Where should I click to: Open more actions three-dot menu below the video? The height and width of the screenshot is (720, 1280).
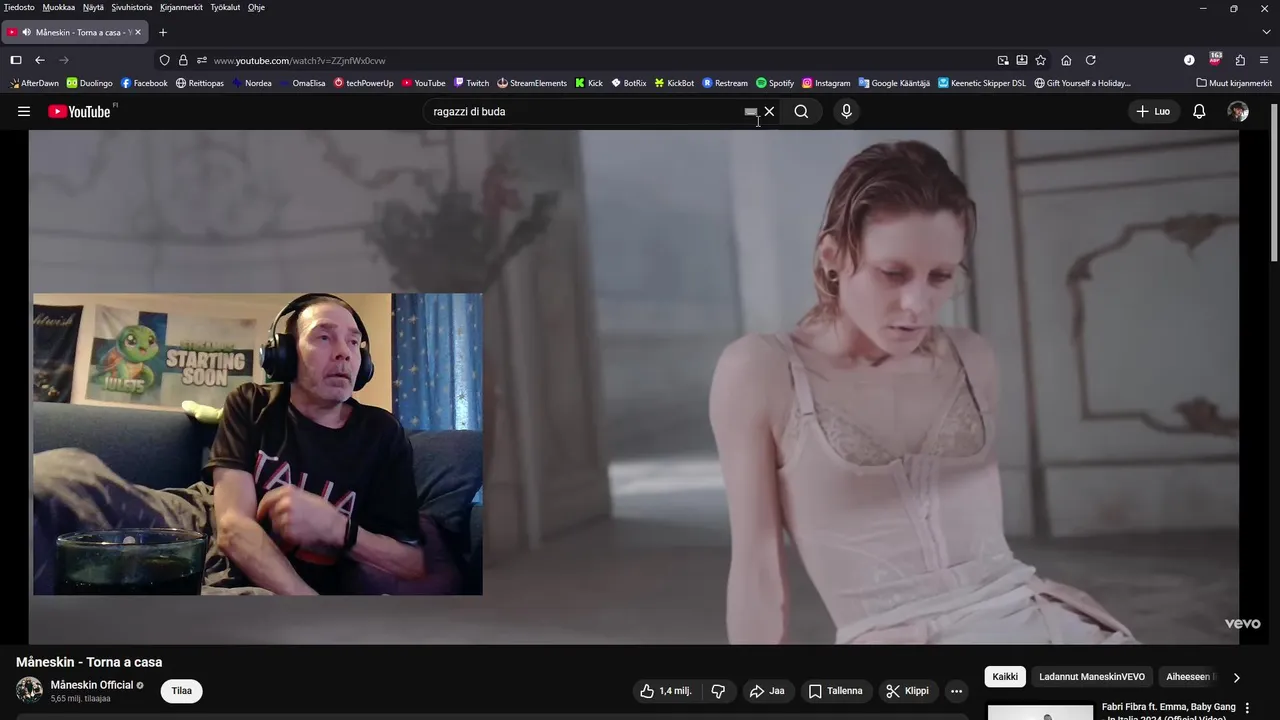click(x=956, y=691)
